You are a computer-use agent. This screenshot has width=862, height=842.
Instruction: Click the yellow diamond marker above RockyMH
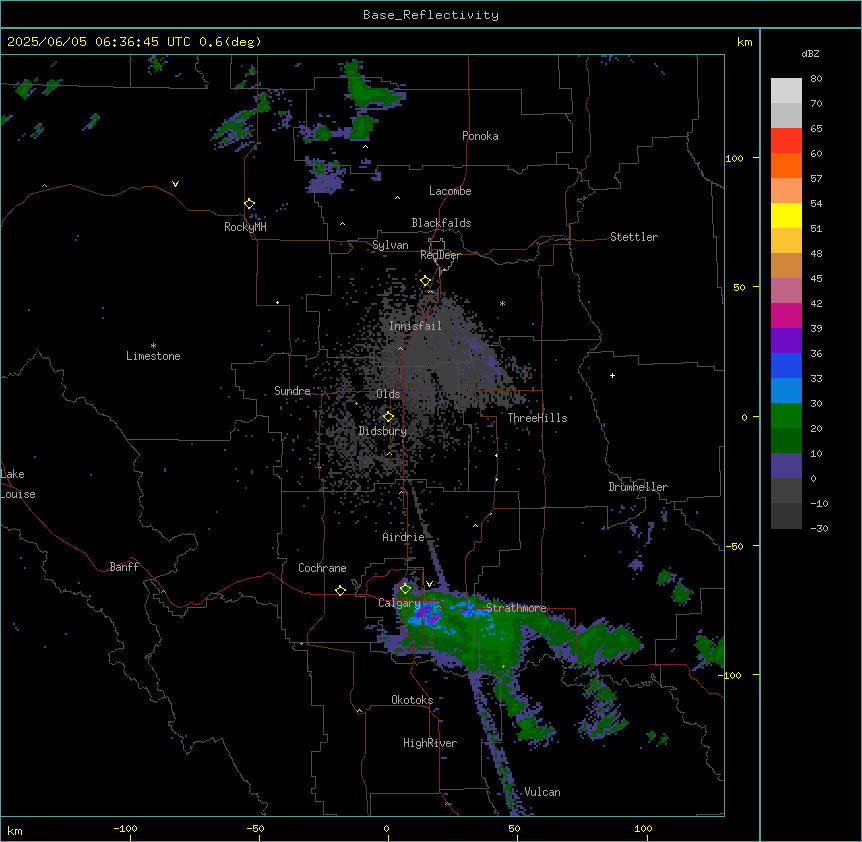click(249, 204)
